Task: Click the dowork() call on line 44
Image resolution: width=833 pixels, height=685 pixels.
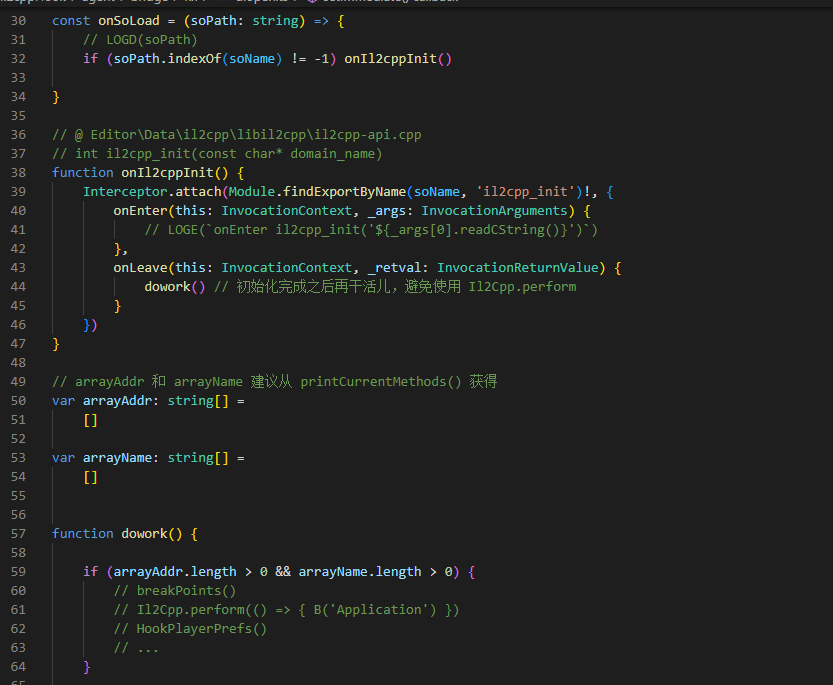Action: [175, 287]
